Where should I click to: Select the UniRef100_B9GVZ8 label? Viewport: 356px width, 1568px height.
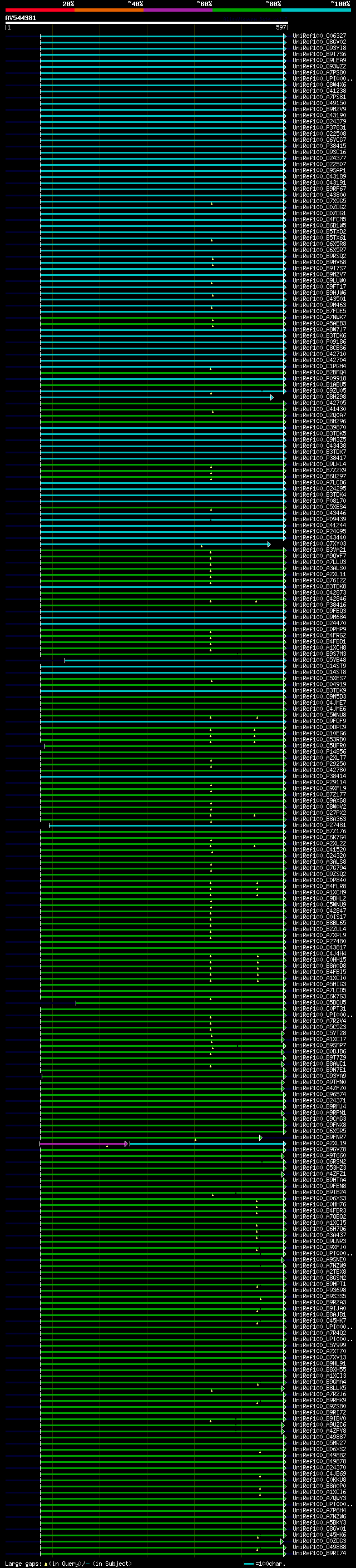[x=319, y=1150]
